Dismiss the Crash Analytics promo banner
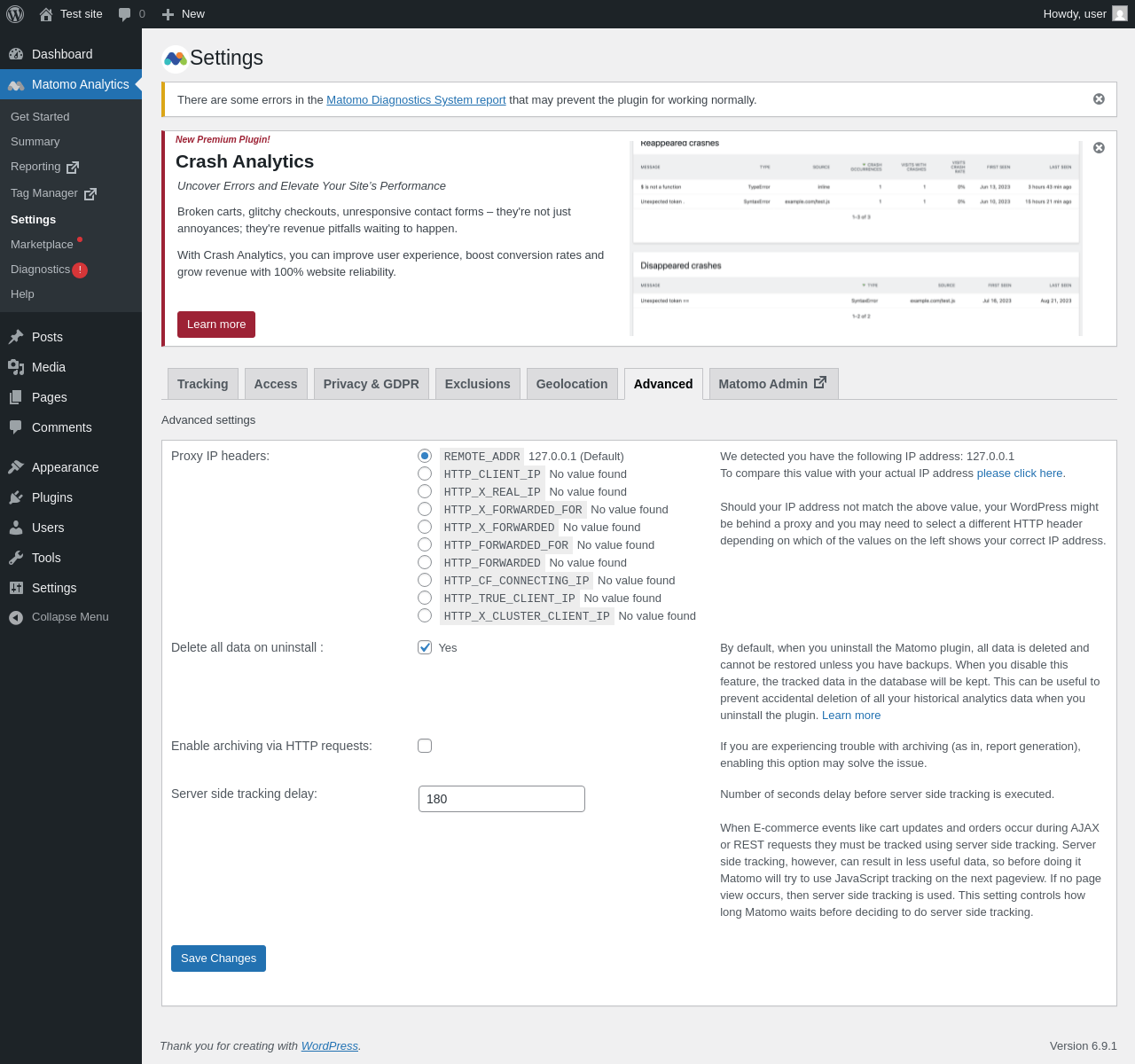This screenshot has width=1135, height=1064. tap(1099, 147)
